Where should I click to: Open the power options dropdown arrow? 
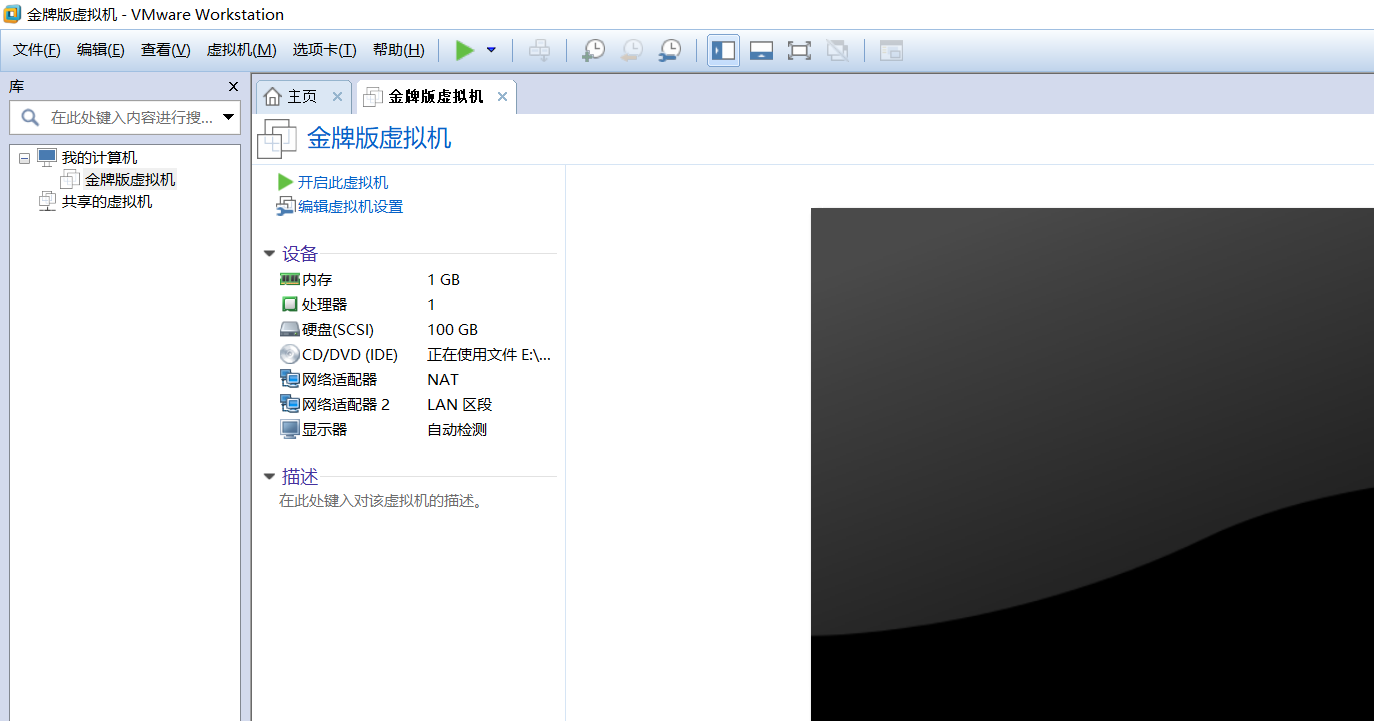coord(491,50)
